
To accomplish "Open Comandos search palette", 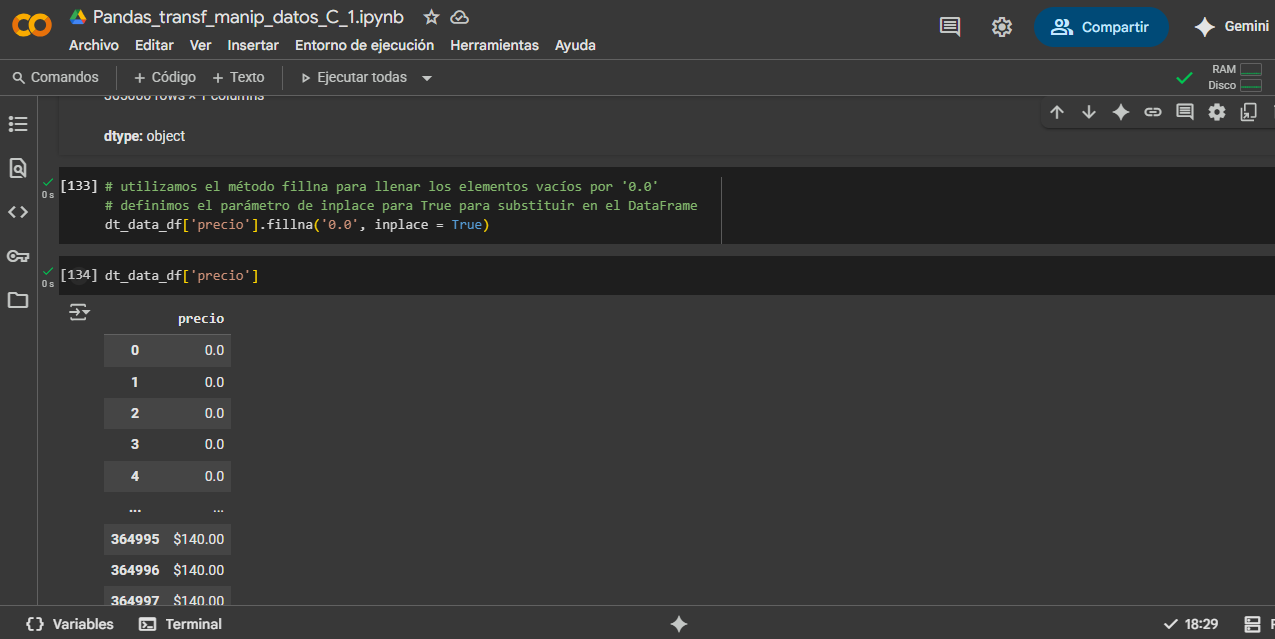I will point(55,77).
